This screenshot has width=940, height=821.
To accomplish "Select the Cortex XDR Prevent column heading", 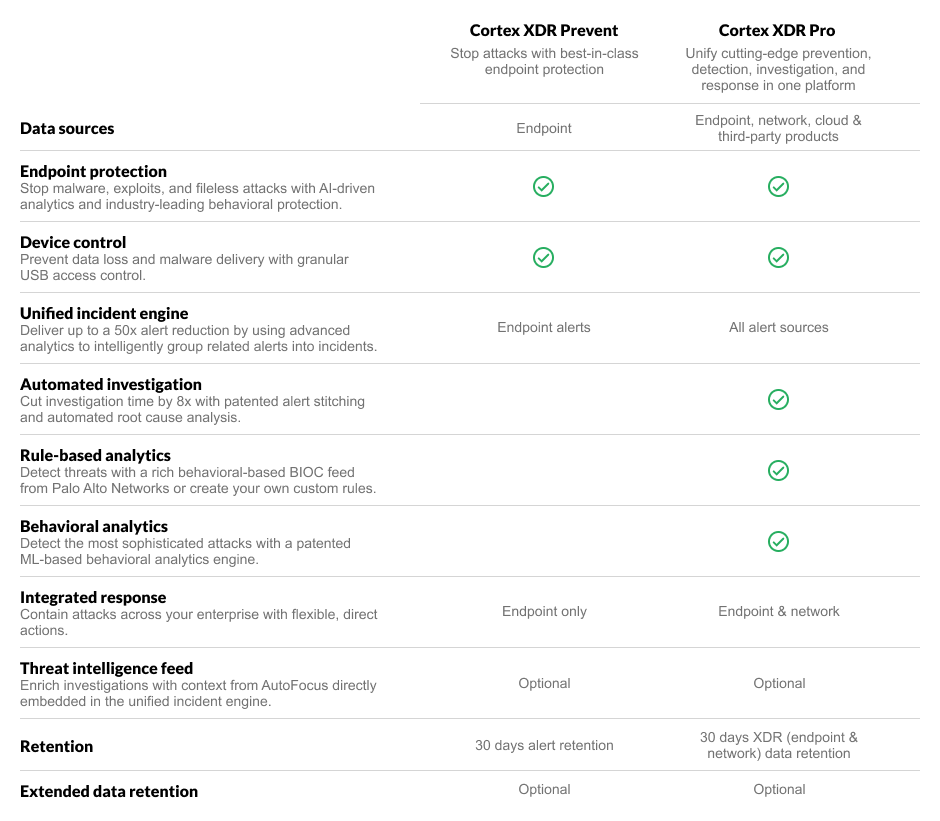I will [544, 31].
